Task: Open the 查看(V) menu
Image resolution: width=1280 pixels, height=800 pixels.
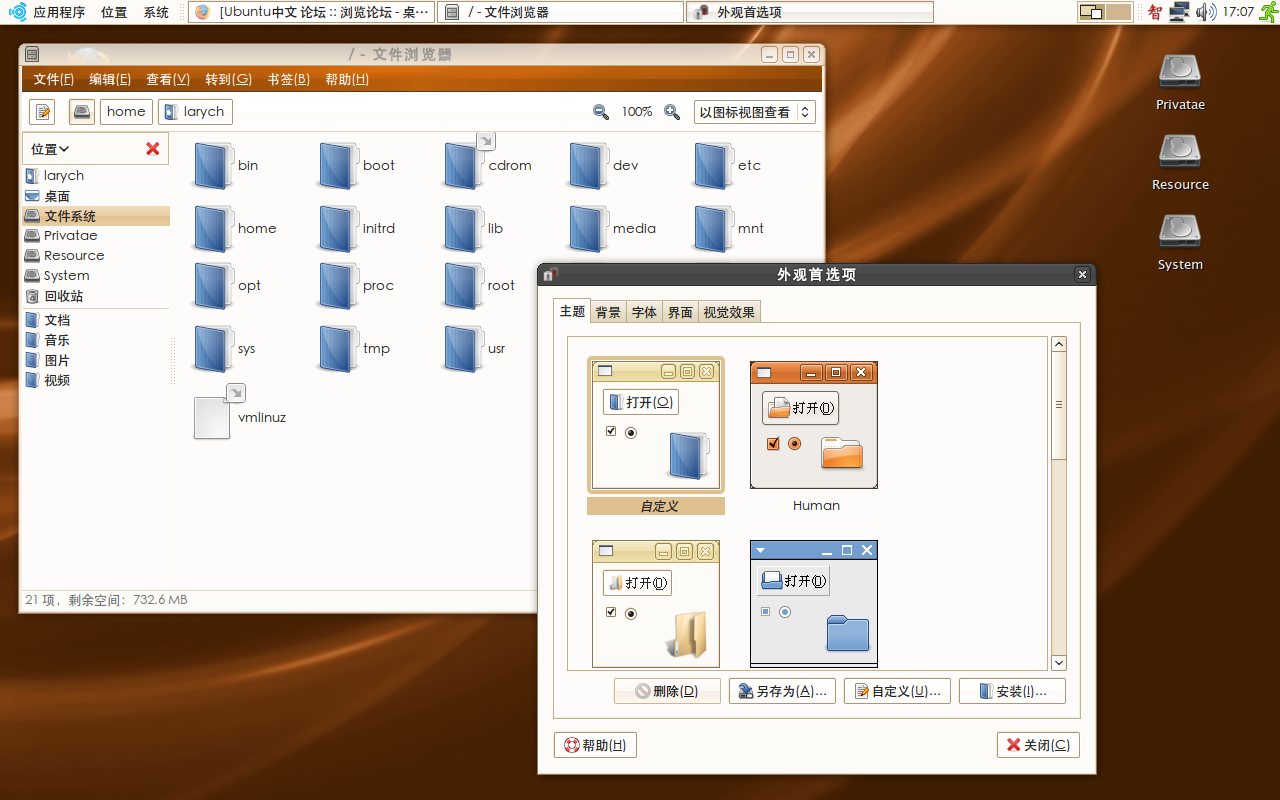Action: 168,80
